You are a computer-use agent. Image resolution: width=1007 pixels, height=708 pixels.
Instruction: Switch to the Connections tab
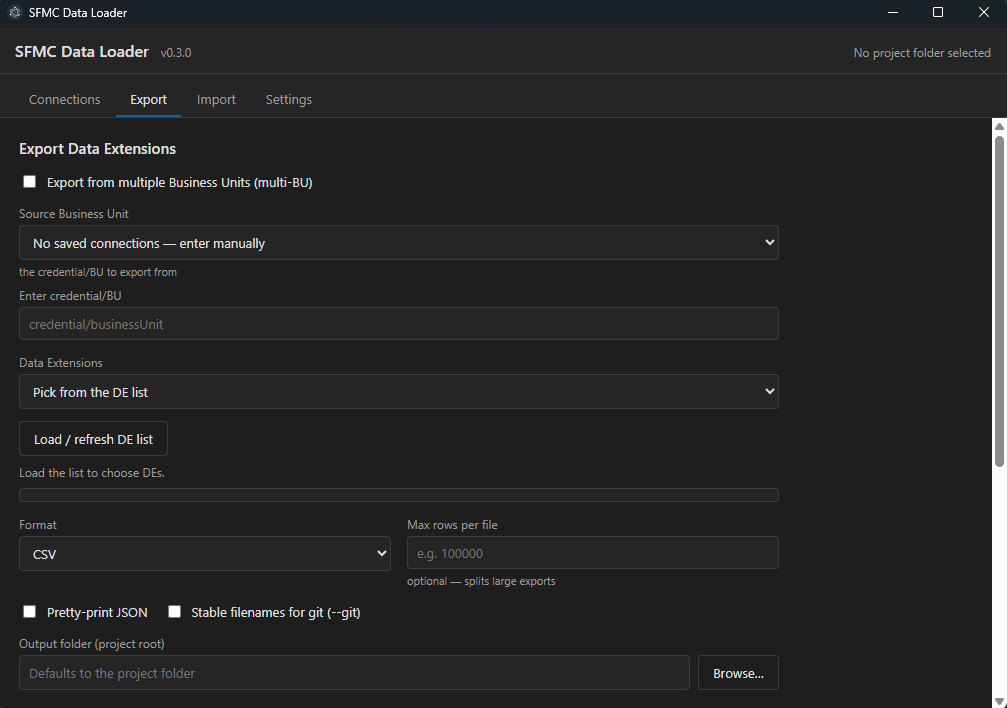(64, 100)
